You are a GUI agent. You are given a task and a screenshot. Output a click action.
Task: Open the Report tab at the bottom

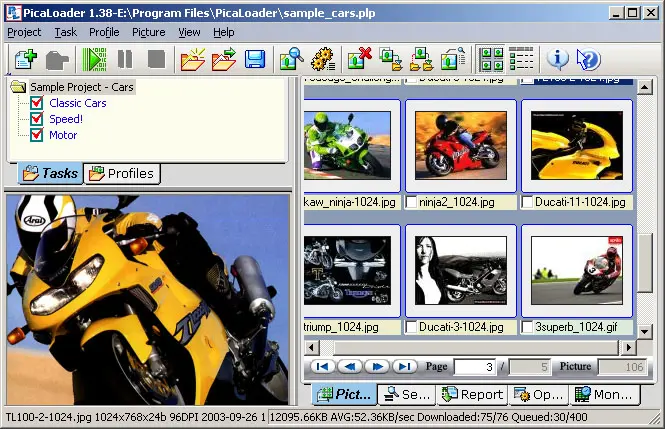click(x=473, y=394)
